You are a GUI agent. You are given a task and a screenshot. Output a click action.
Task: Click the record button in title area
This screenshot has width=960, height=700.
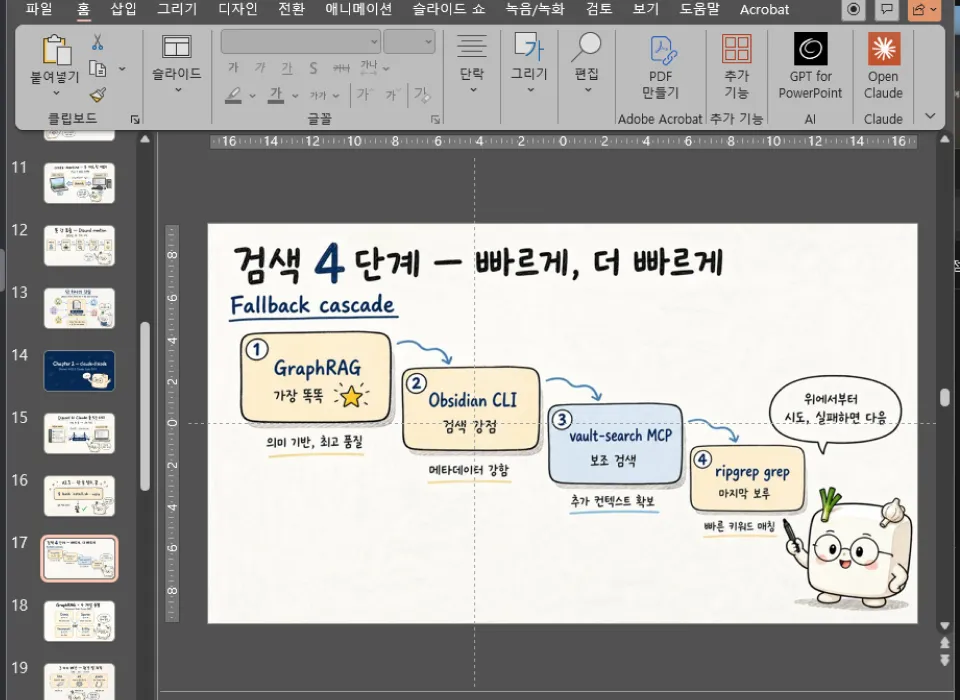853,10
